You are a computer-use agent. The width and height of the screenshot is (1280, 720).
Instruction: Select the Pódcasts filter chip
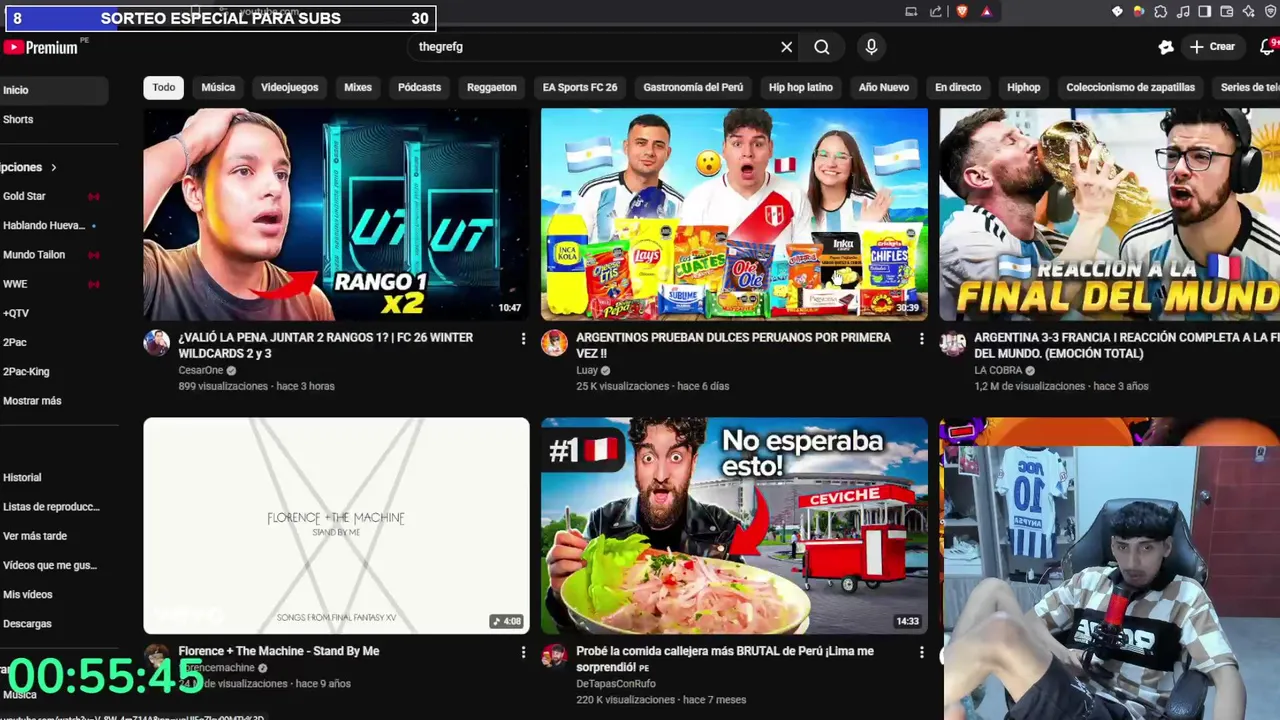pos(419,87)
